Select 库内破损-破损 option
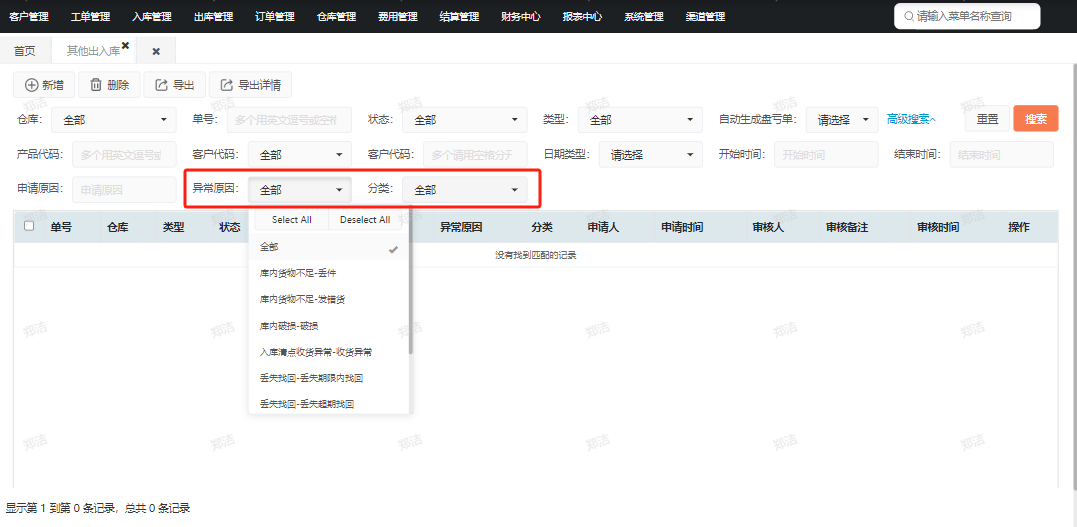 coord(329,326)
